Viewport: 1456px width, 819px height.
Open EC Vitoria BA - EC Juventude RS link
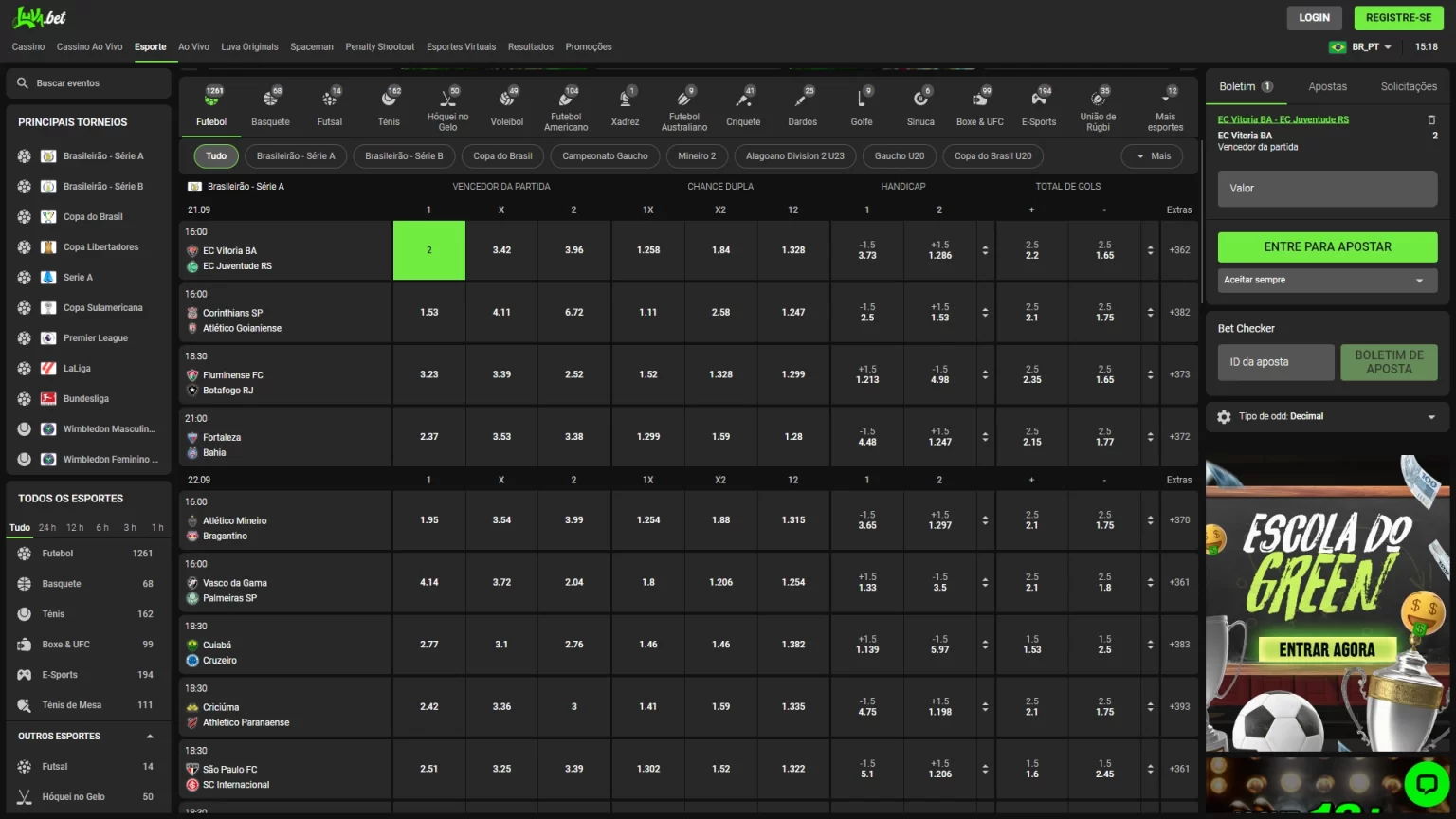1283,119
